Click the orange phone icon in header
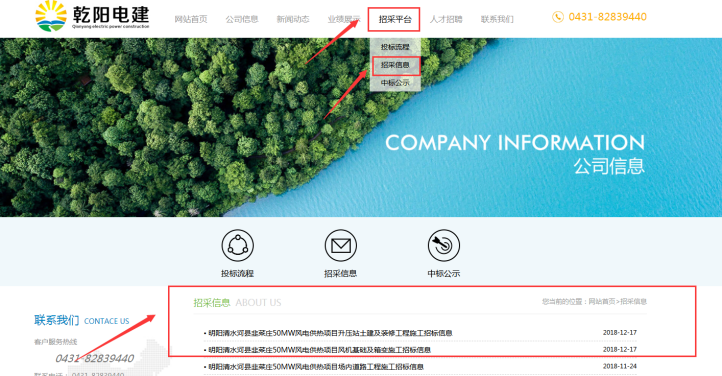 pyautogui.click(x=558, y=17)
